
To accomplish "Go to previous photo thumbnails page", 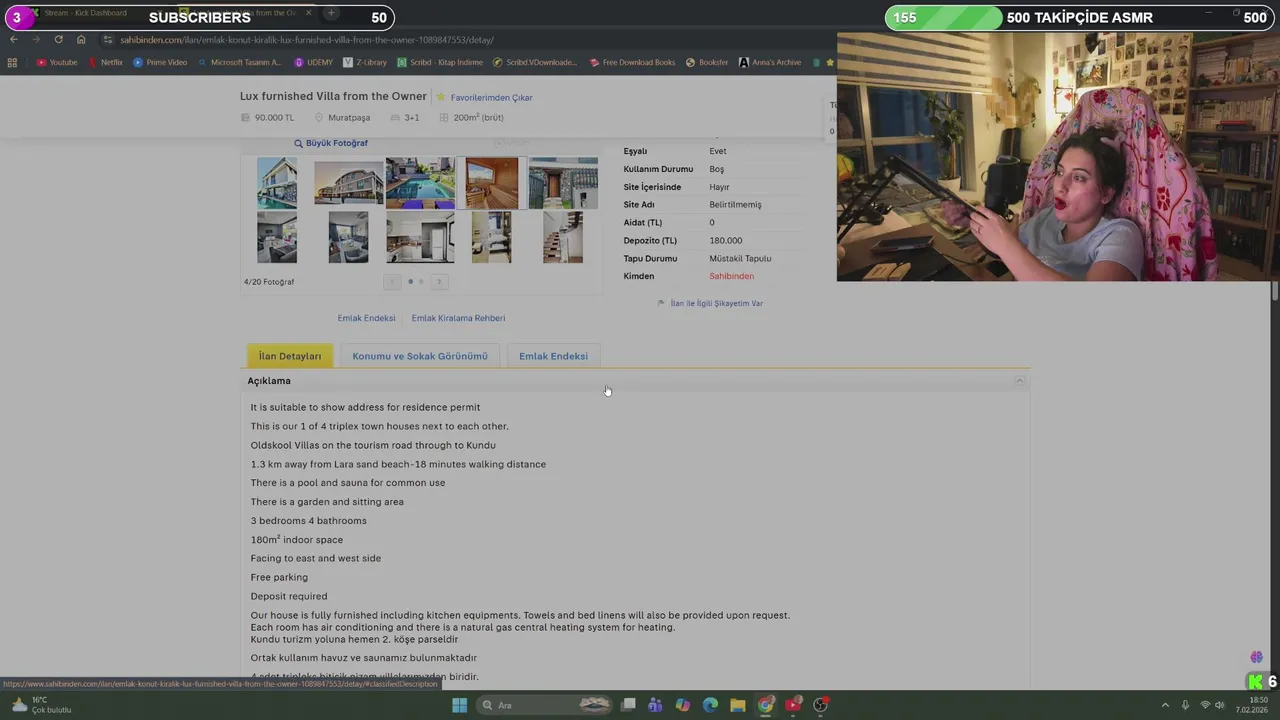I will coord(392,282).
